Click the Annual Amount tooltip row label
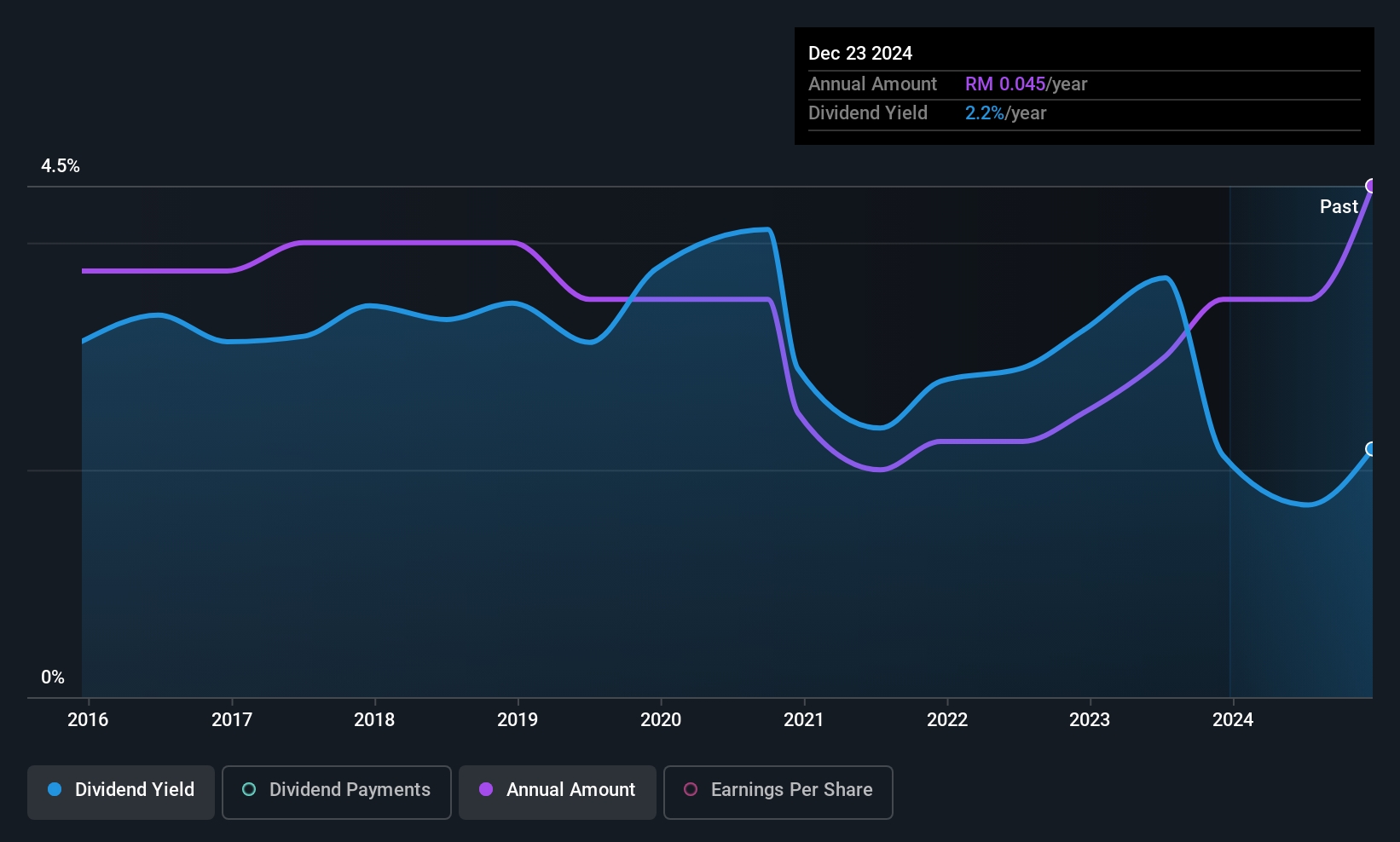The image size is (1400, 842). (872, 84)
